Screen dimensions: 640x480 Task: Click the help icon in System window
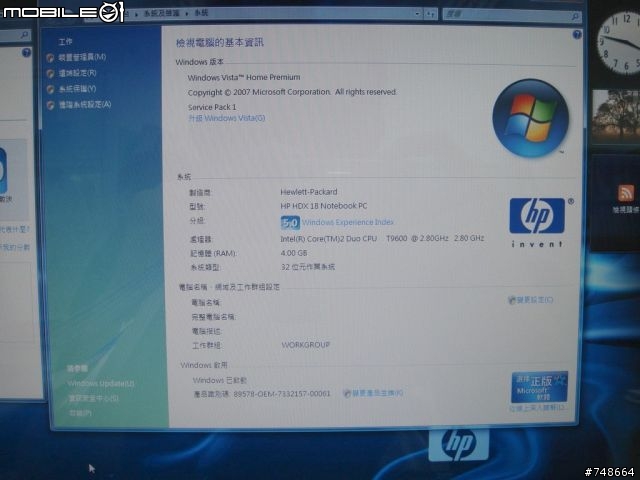click(577, 35)
